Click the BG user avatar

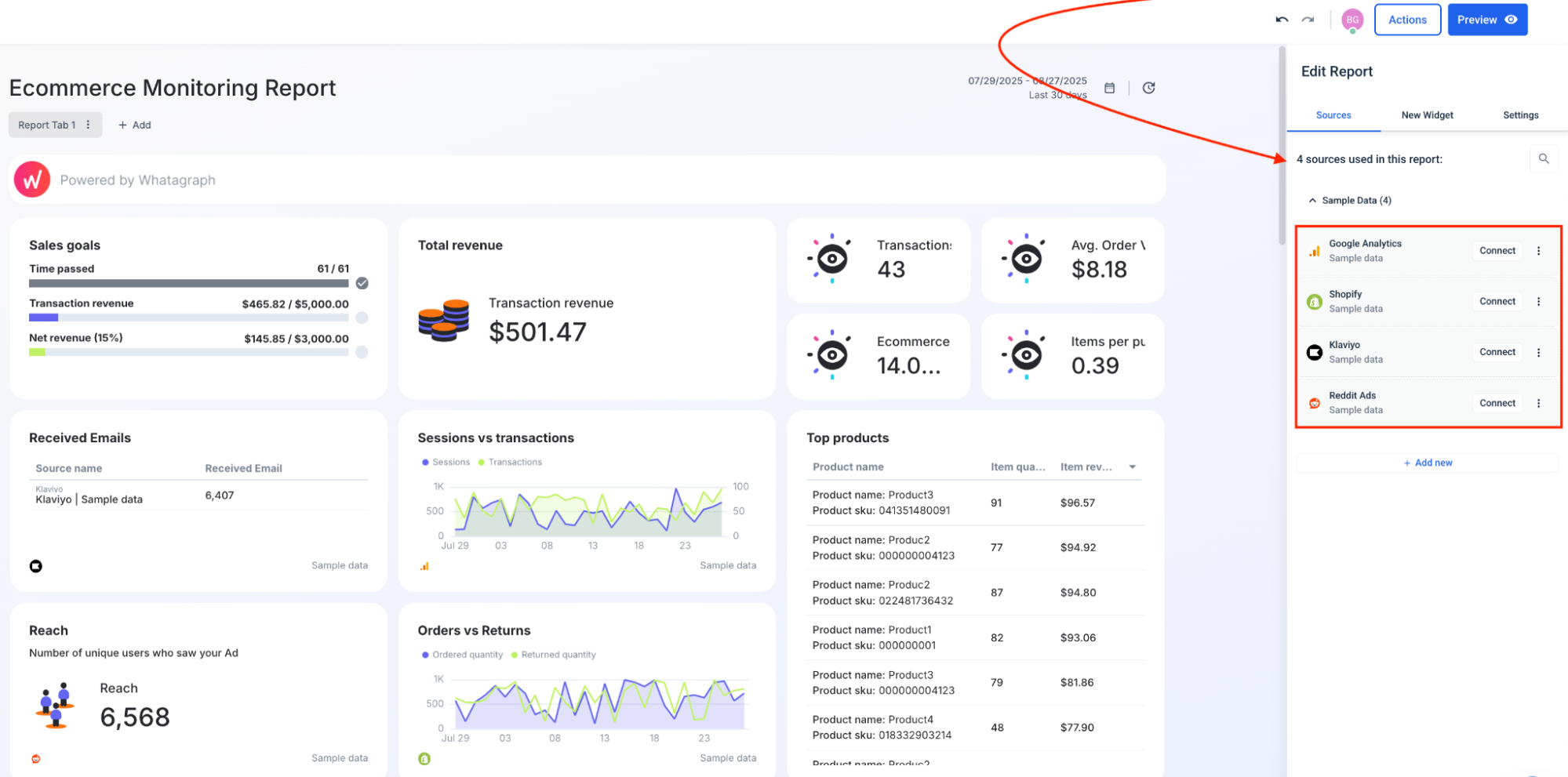coord(1352,19)
